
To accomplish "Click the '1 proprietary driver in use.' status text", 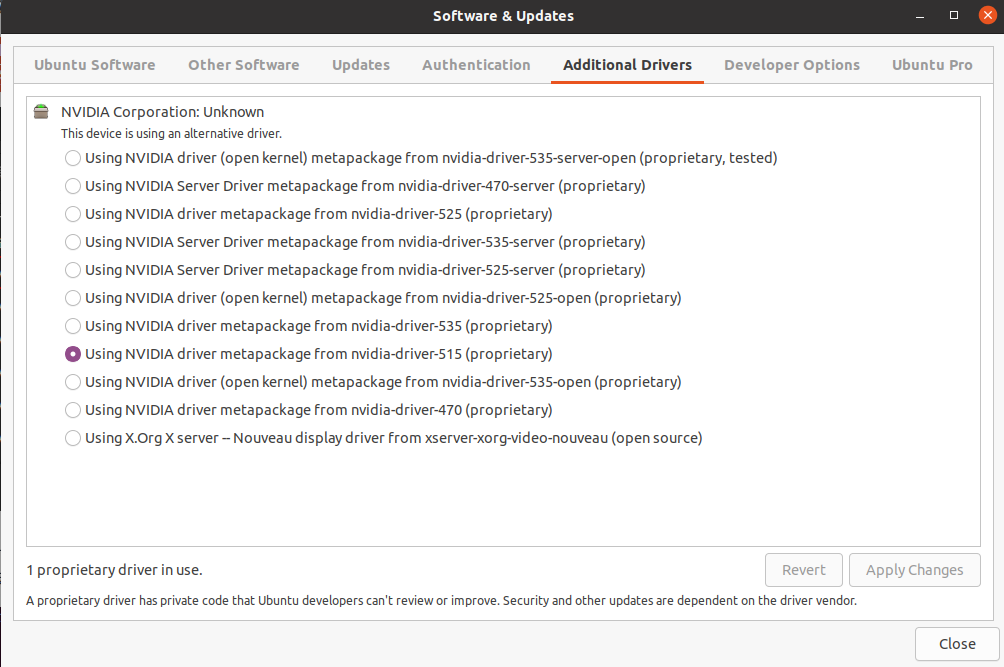I will (114, 570).
